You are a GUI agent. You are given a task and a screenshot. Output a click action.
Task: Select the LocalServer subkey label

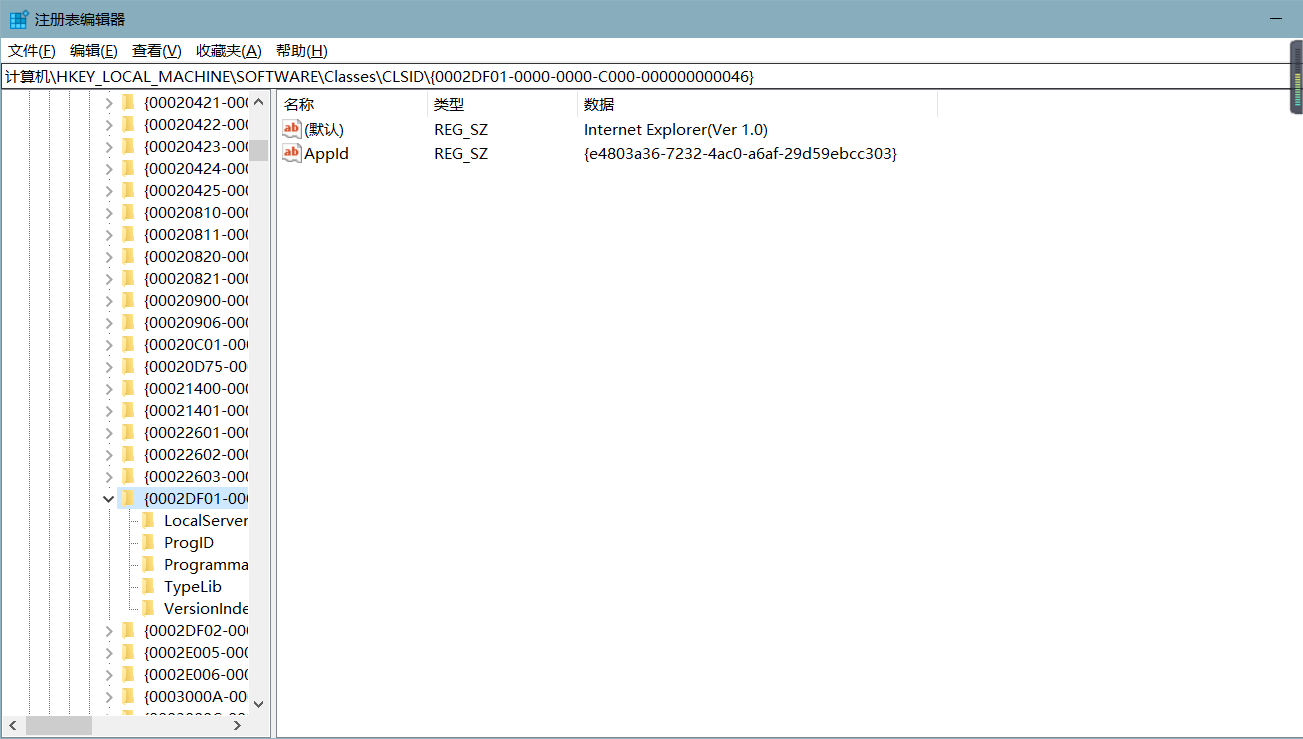205,520
